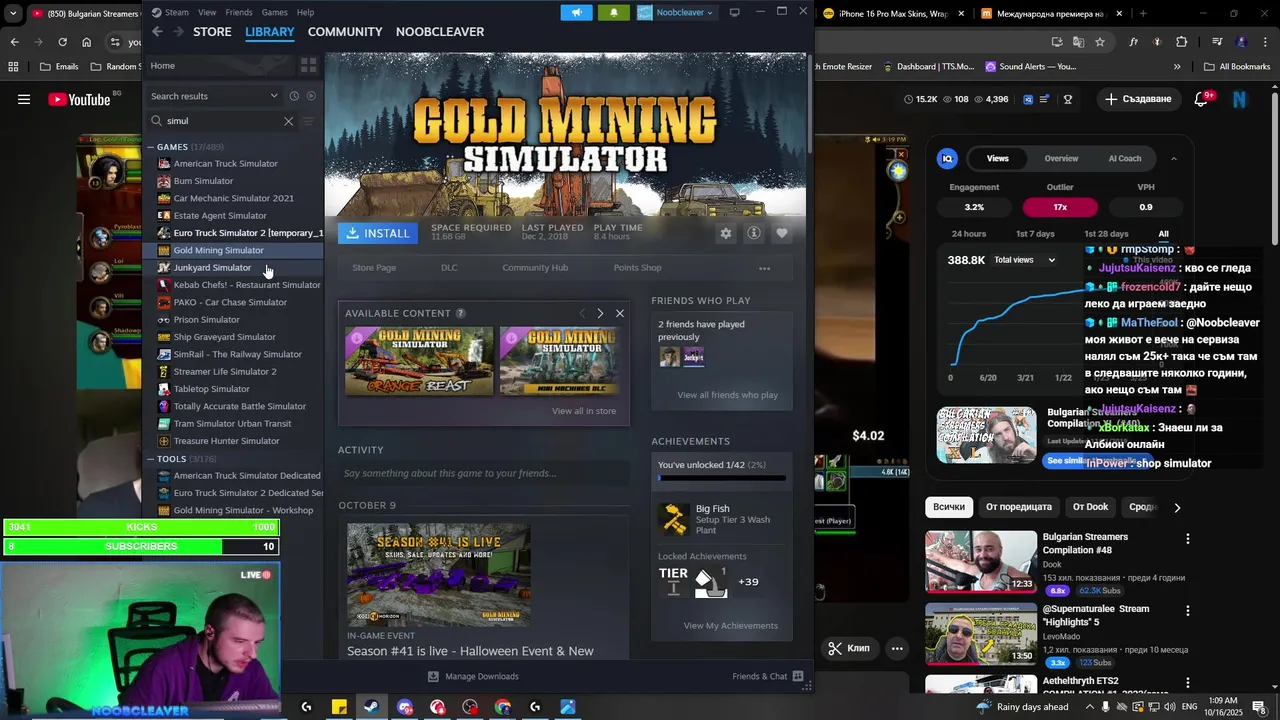Click the recent-activity clock filter icon
1280x720 pixels.
[x=294, y=96]
